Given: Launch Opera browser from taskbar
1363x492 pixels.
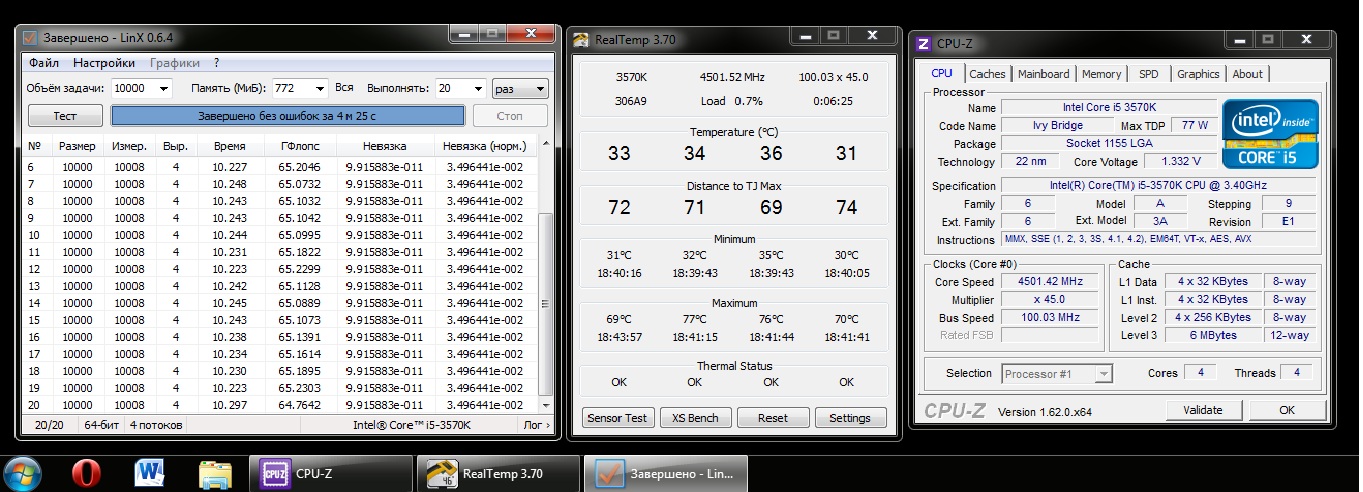Looking at the screenshot, I should (87, 472).
